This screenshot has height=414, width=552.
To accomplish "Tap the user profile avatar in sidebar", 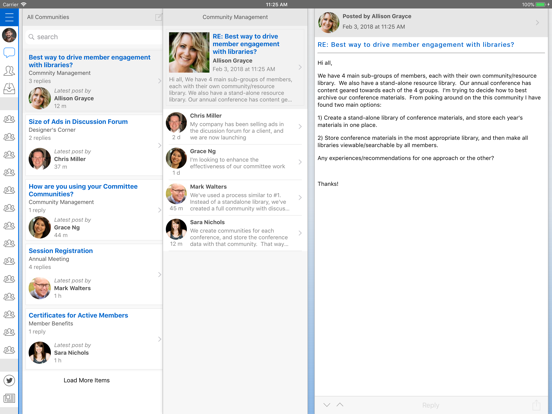I will (9, 35).
